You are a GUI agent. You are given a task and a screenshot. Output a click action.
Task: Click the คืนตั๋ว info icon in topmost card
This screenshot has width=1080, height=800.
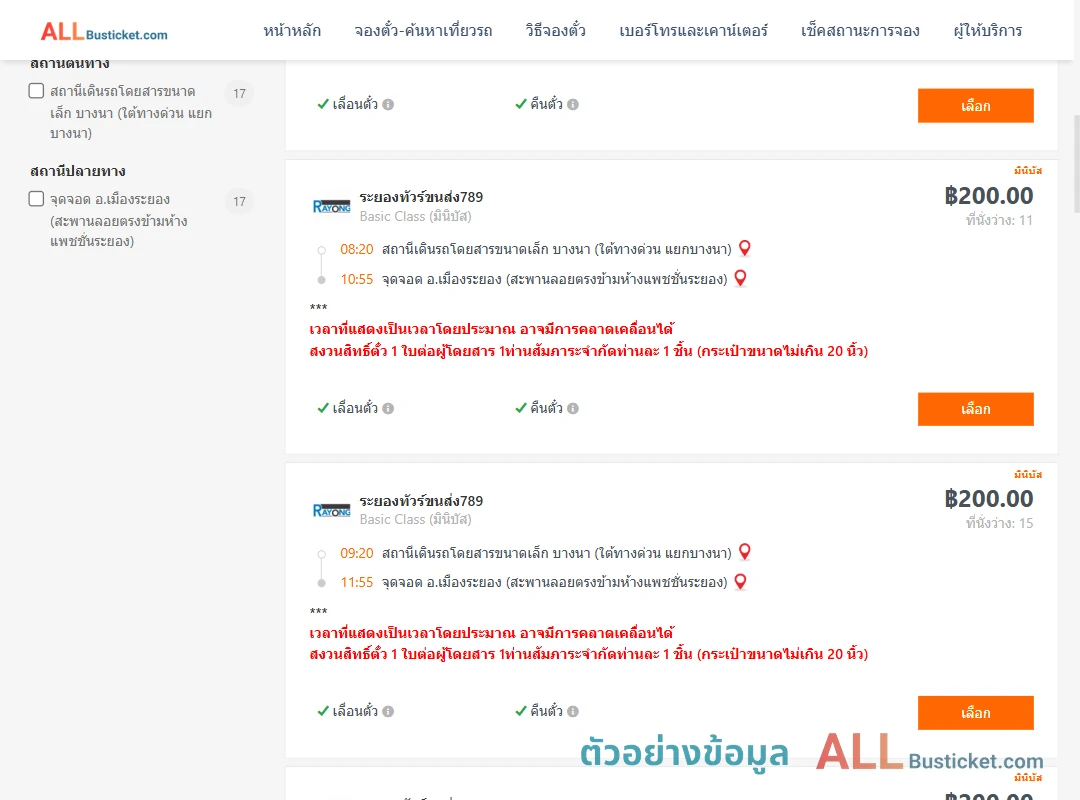573,105
